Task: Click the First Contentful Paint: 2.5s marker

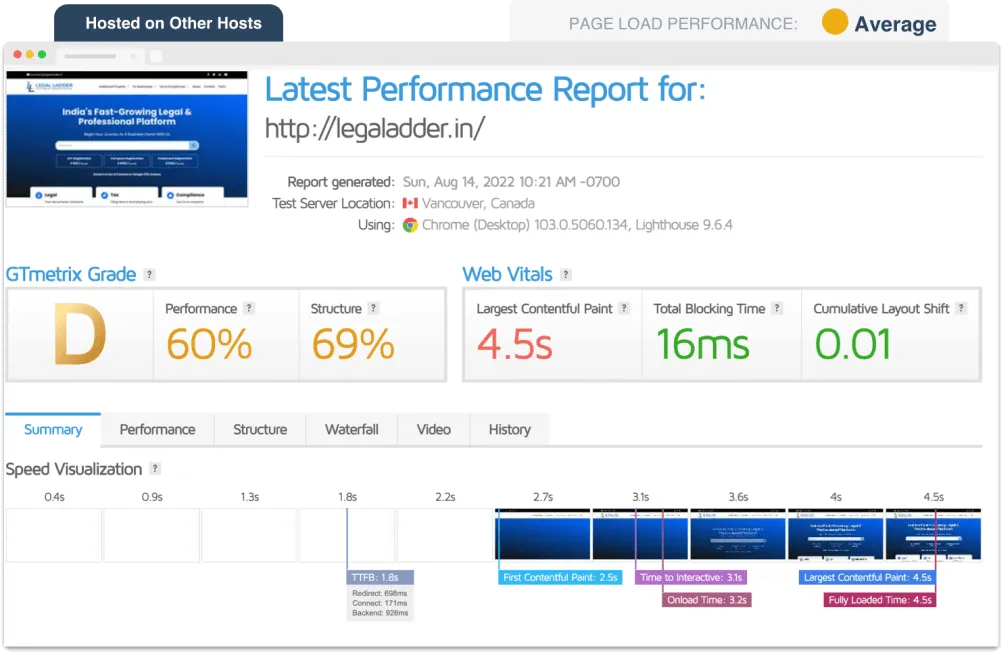Action: (560, 577)
